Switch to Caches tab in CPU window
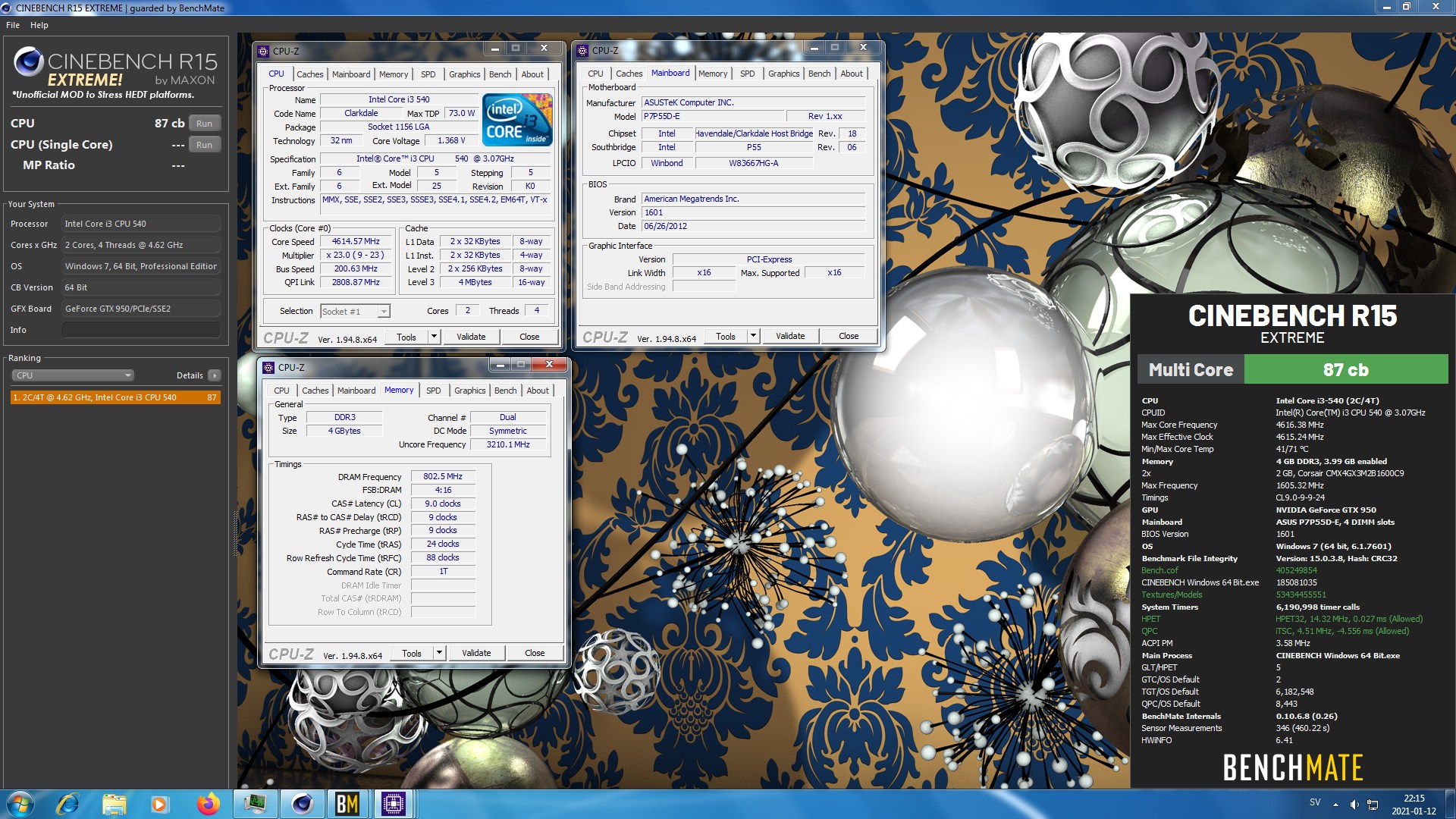Screen dimensions: 1456x819 (x=309, y=74)
